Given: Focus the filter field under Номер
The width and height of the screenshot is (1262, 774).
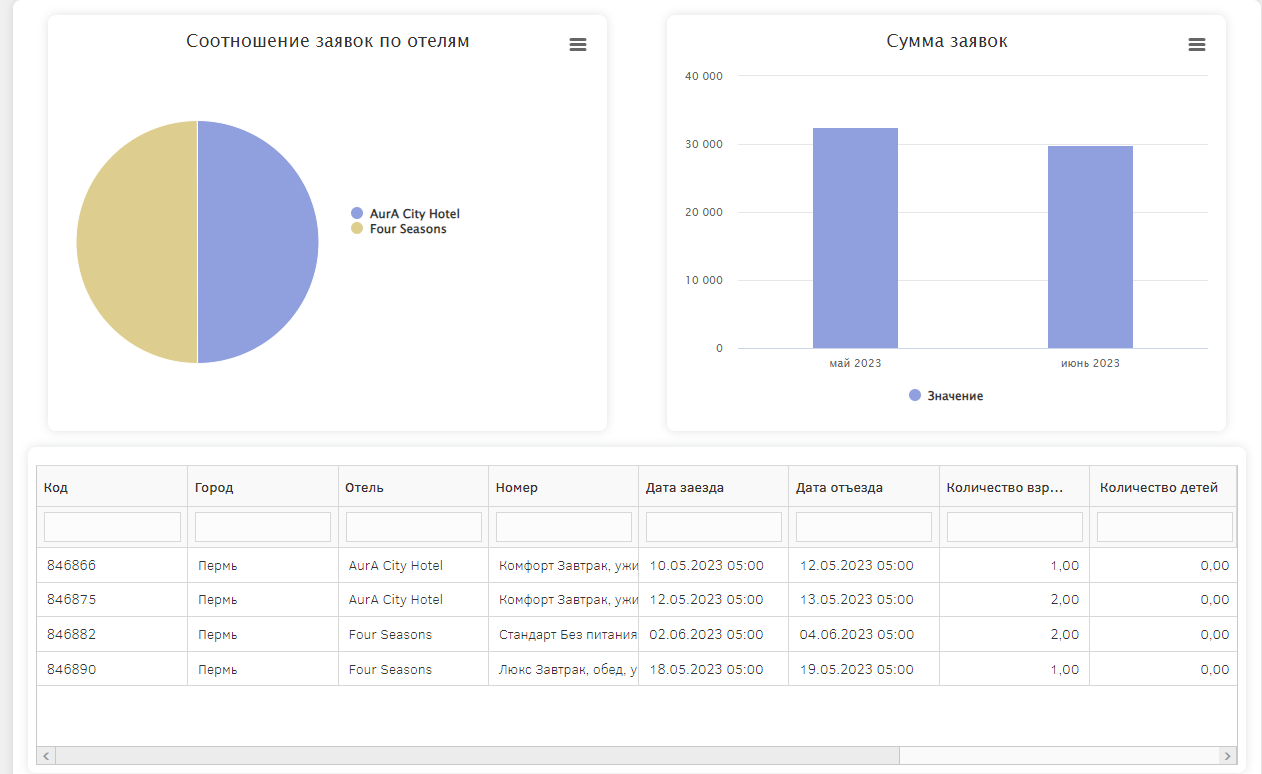Looking at the screenshot, I should pyautogui.click(x=564, y=527).
